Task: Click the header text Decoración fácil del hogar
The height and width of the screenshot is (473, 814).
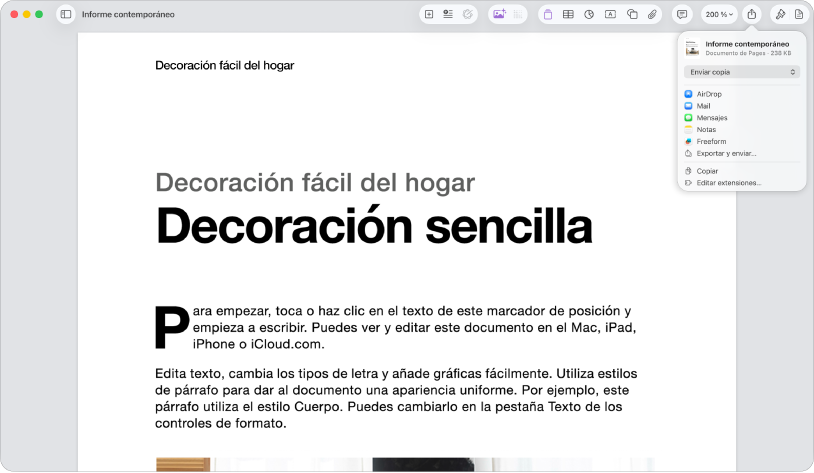Action: click(225, 65)
